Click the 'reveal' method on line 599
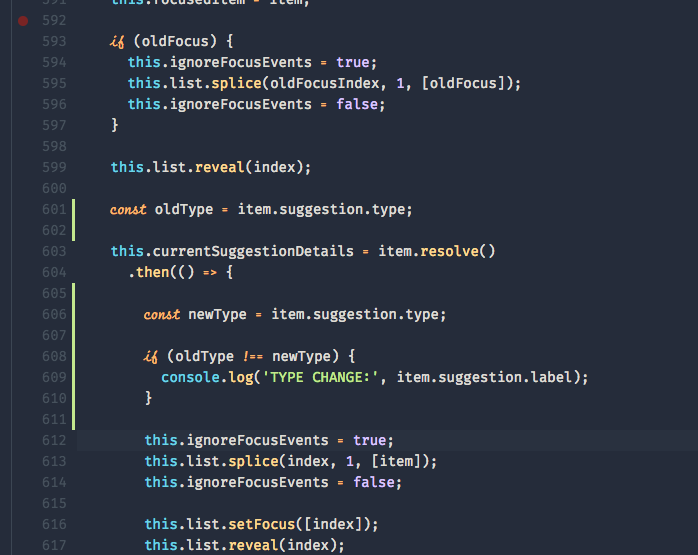The image size is (698, 555). point(220,167)
